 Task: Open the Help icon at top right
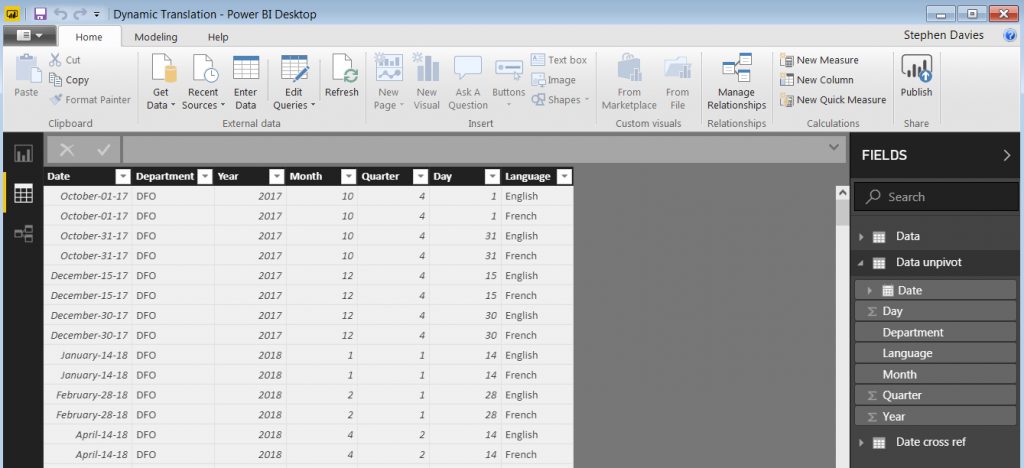tap(1009, 36)
